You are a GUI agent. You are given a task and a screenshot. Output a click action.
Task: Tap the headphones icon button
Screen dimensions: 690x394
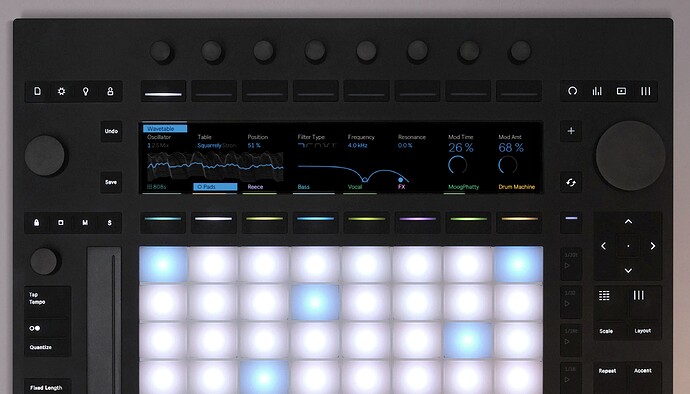point(572,91)
